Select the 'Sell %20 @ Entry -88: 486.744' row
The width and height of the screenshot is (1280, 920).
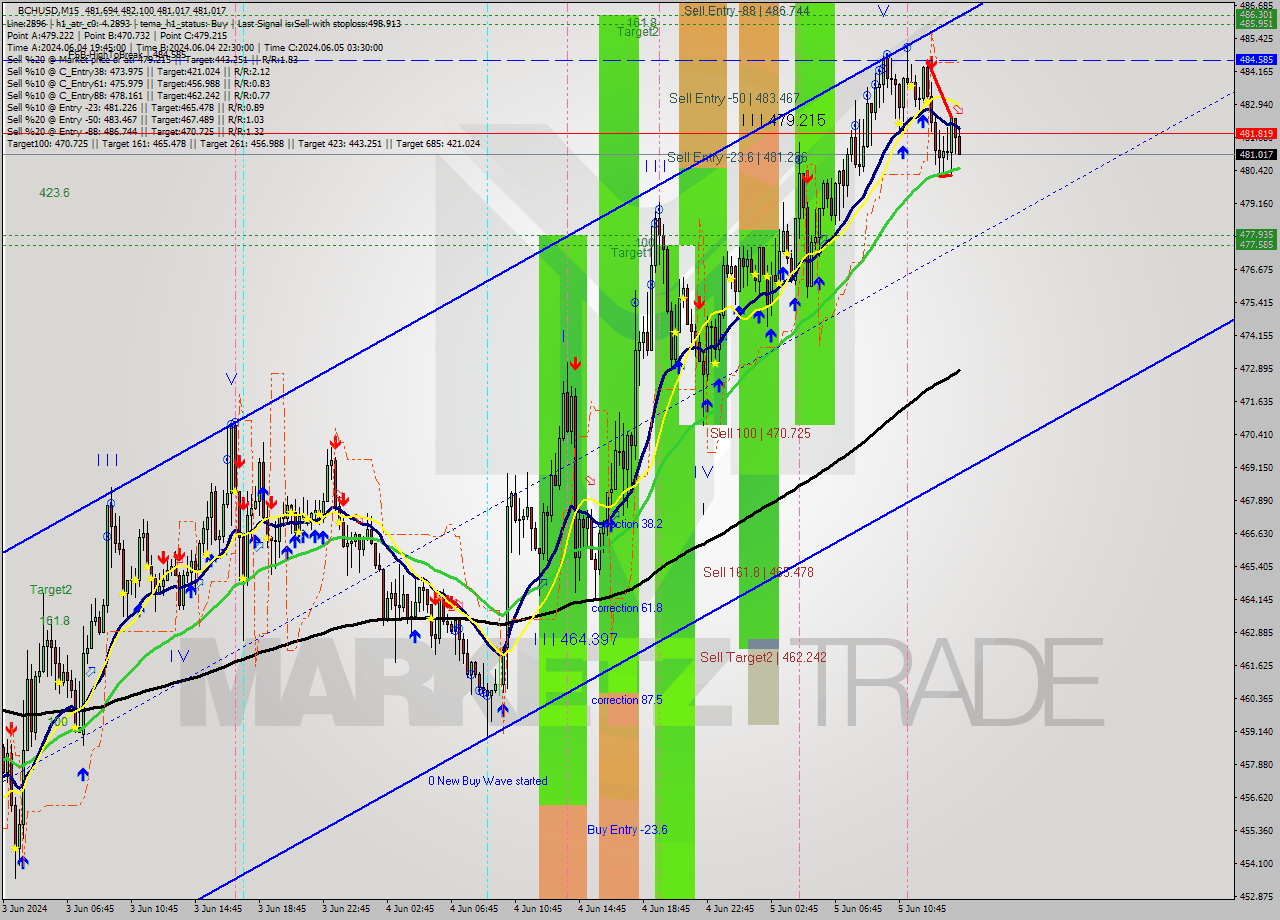135,131
